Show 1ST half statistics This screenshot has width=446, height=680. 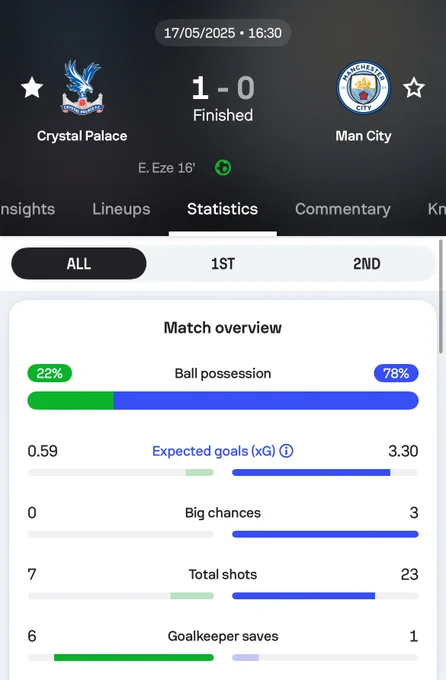point(223,263)
